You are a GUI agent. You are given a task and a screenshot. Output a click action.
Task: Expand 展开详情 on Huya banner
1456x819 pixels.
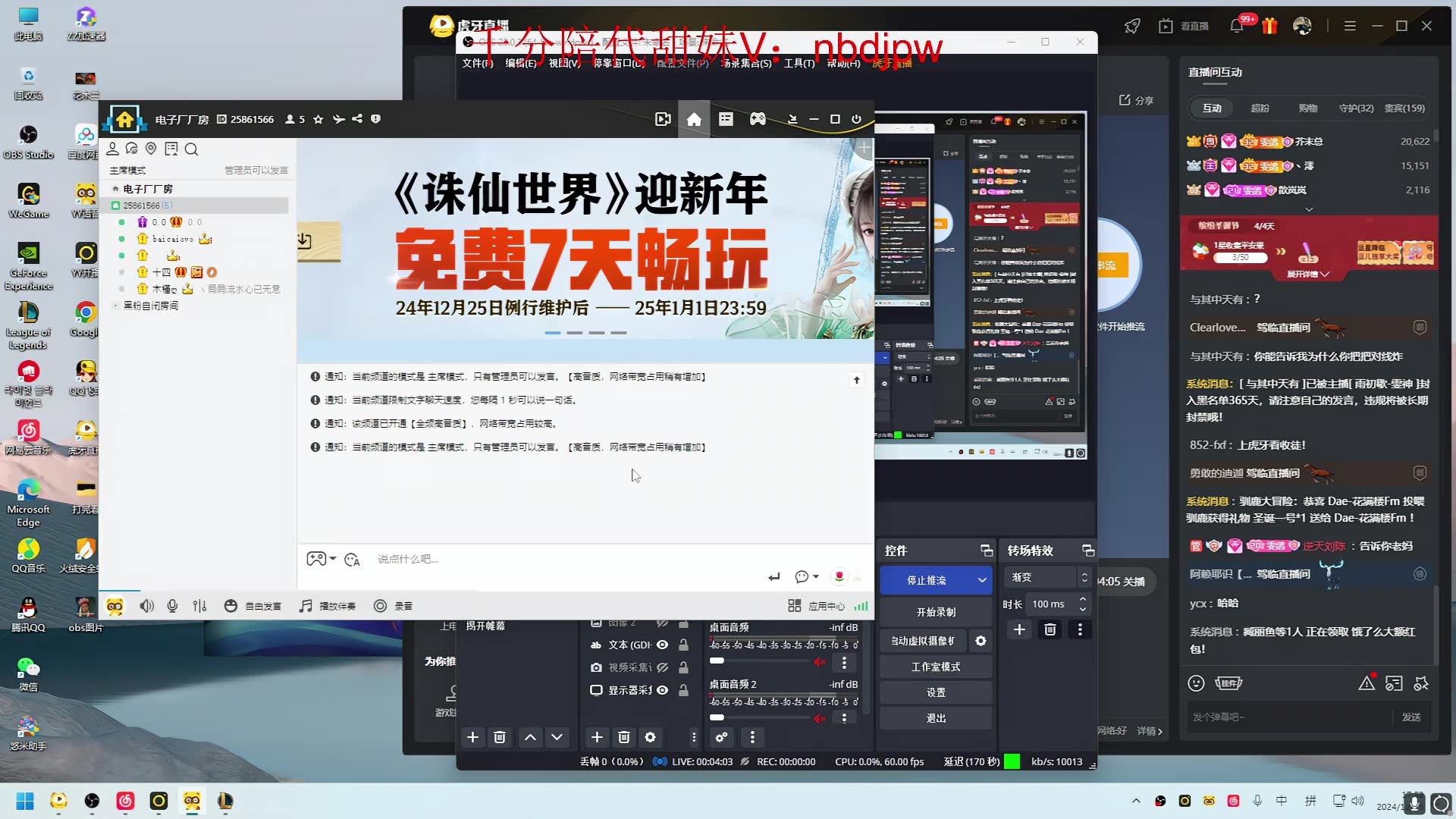coord(1308,275)
